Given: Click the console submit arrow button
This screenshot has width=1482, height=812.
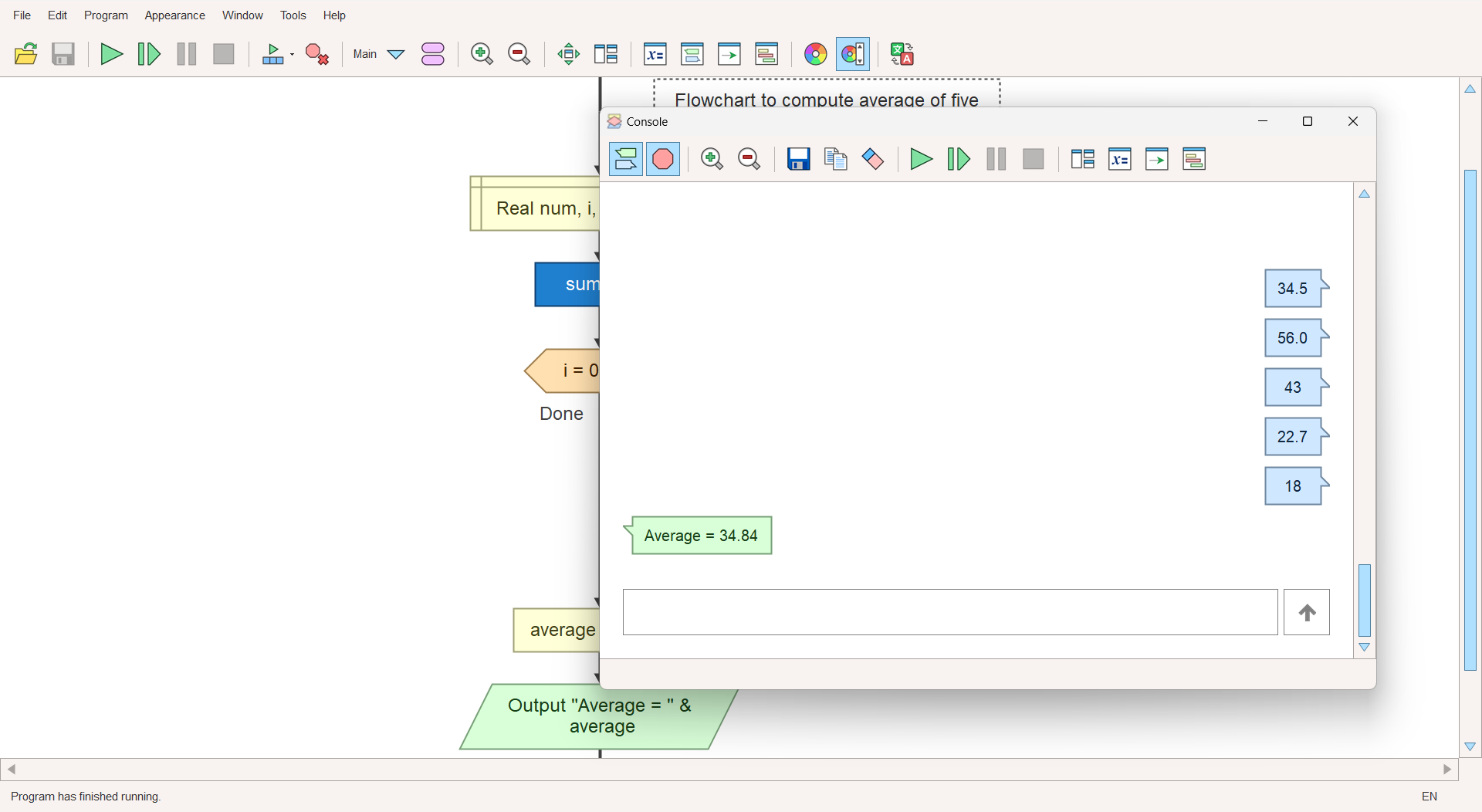Looking at the screenshot, I should [x=1306, y=612].
